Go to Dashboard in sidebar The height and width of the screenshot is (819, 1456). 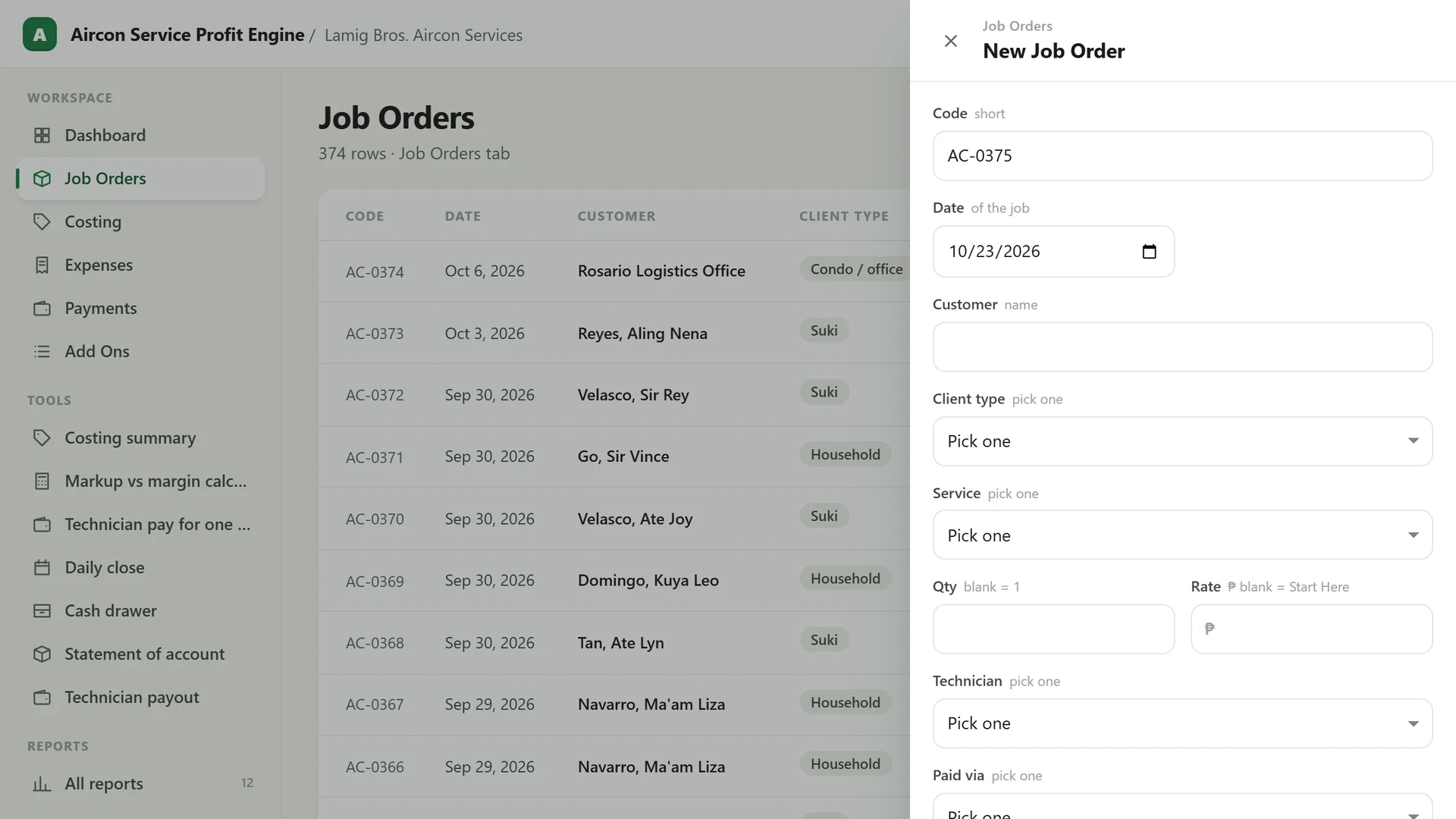140,135
